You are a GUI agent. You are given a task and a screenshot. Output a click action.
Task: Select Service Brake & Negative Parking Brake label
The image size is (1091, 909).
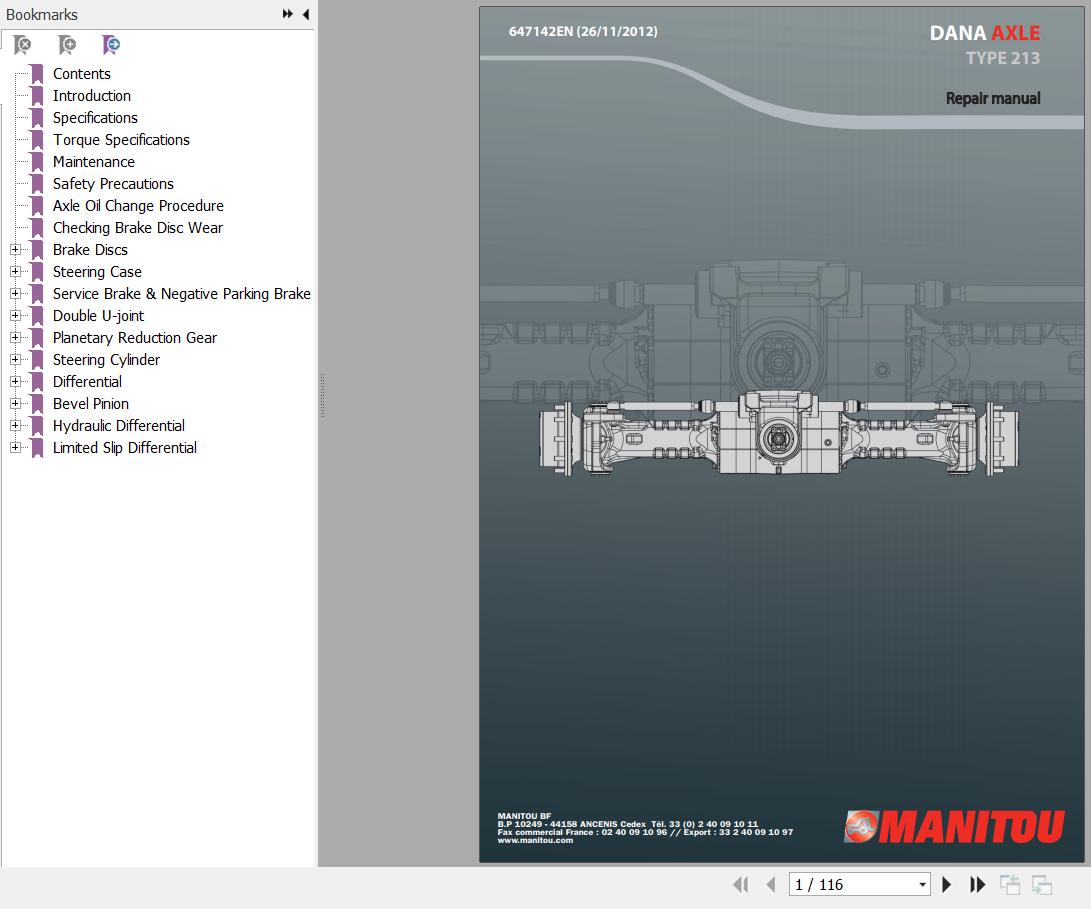point(182,294)
